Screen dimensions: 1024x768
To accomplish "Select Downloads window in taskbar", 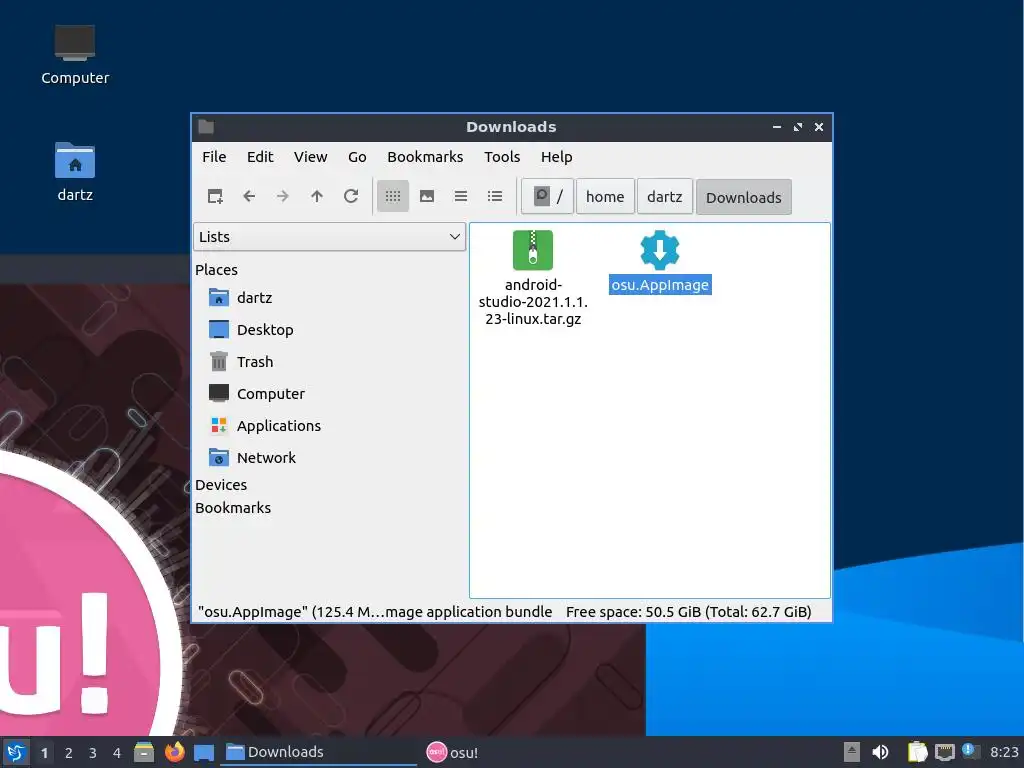I will point(318,752).
